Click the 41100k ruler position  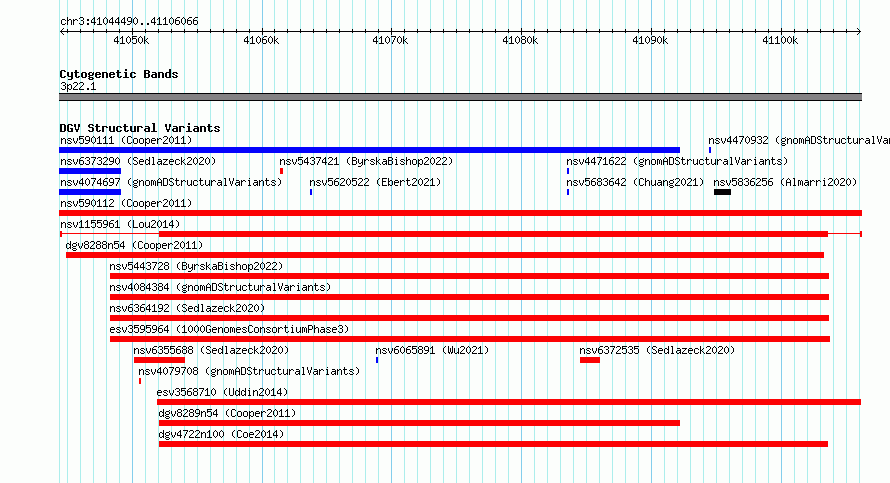tap(780, 40)
